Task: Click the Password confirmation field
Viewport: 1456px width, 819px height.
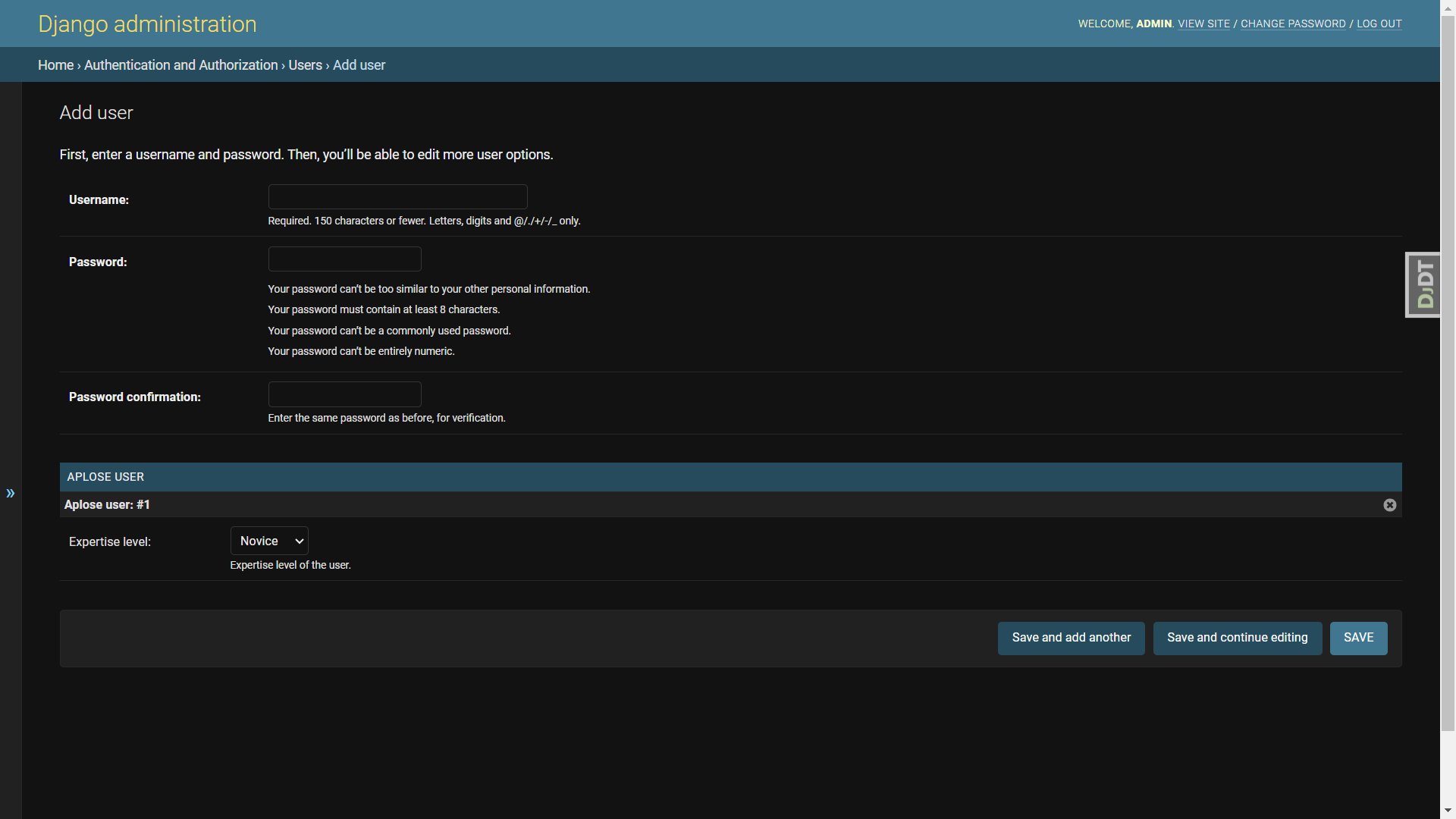Action: (344, 394)
